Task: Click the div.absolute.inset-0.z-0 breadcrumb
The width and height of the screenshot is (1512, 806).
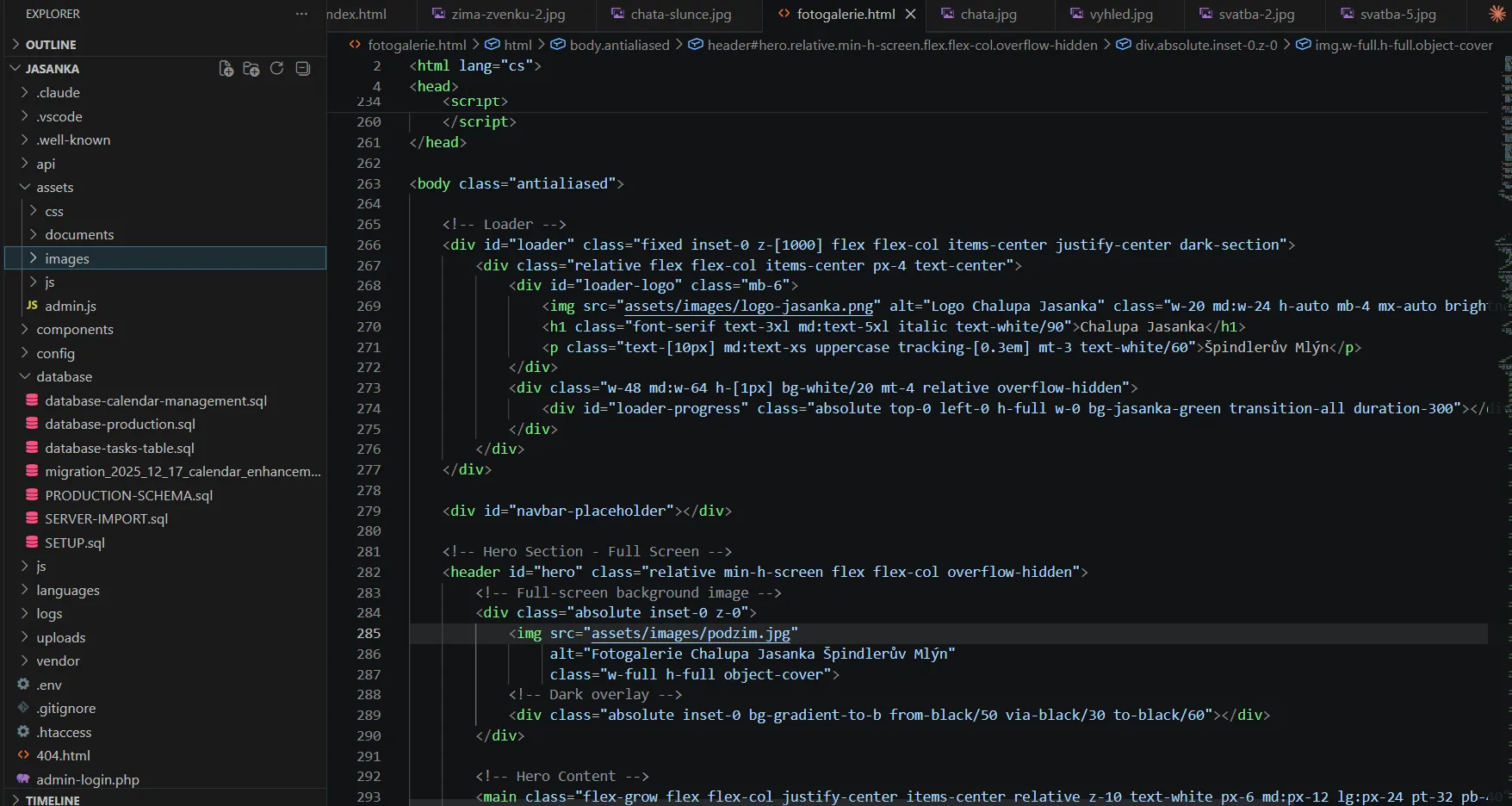Action: point(1206,45)
